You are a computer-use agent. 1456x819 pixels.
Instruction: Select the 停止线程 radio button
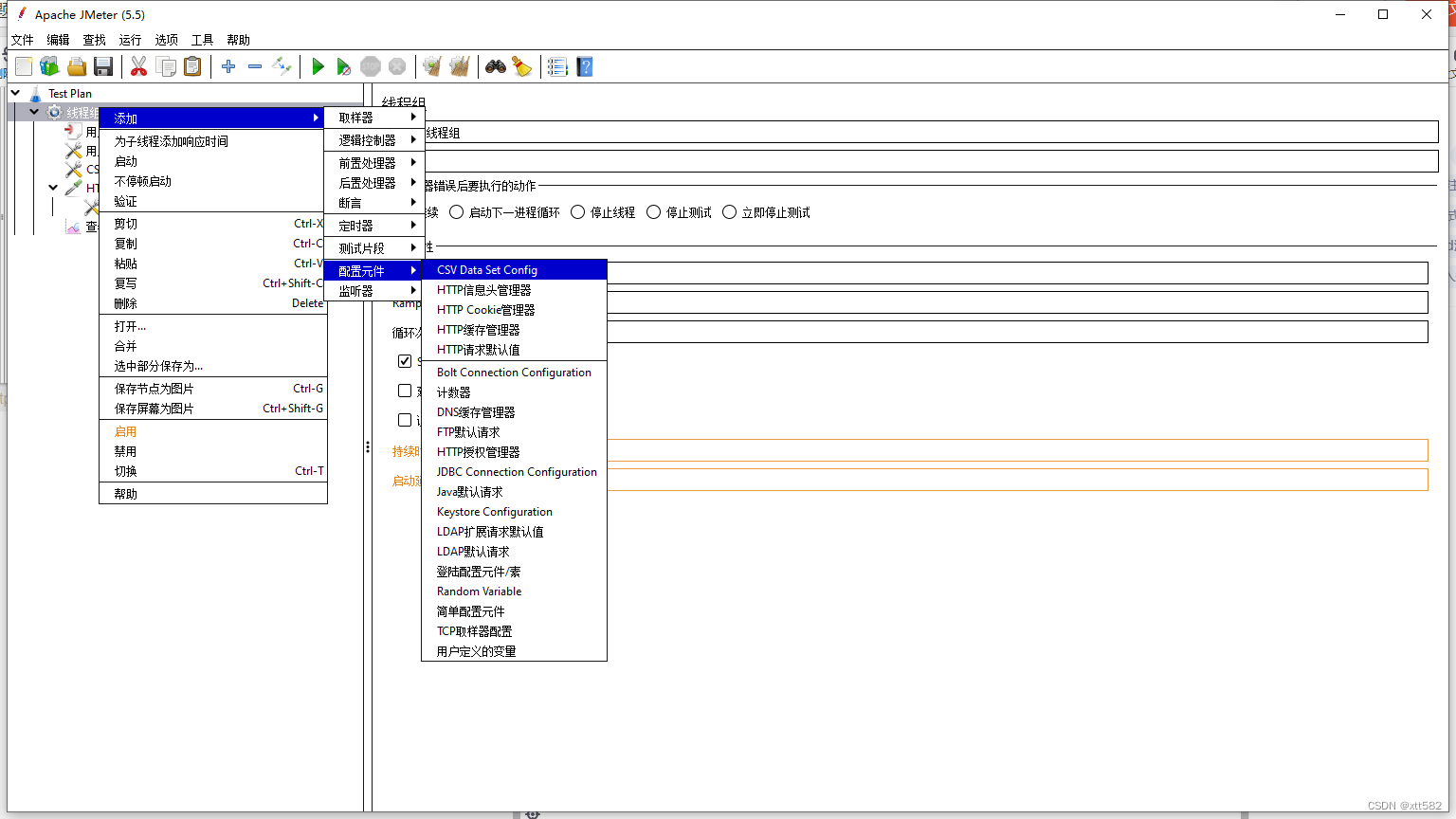[578, 212]
